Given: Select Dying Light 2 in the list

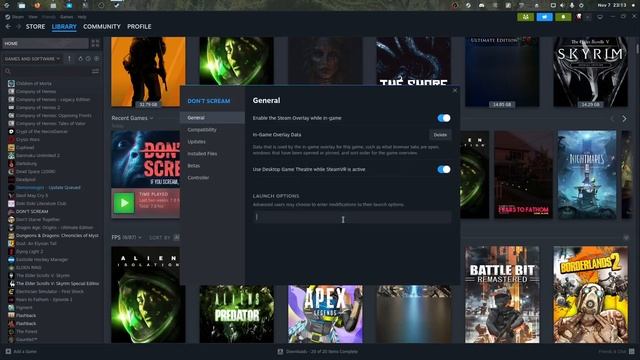Looking at the screenshot, I should (x=29, y=251).
